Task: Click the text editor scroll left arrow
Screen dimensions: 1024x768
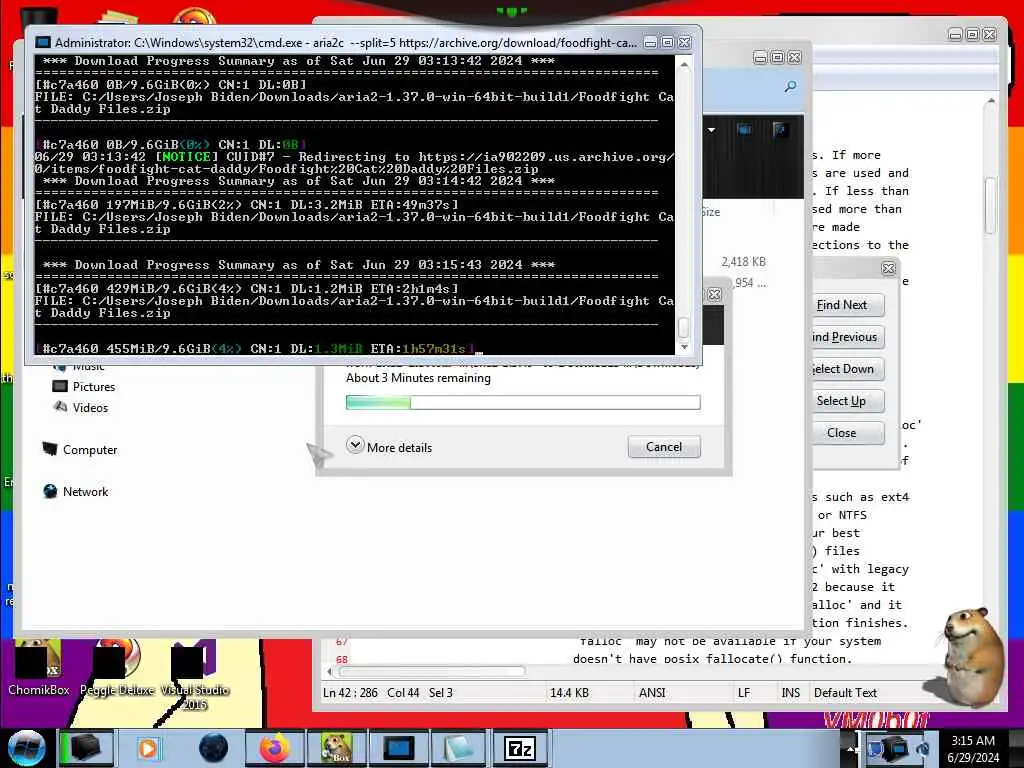Action: [x=329, y=671]
